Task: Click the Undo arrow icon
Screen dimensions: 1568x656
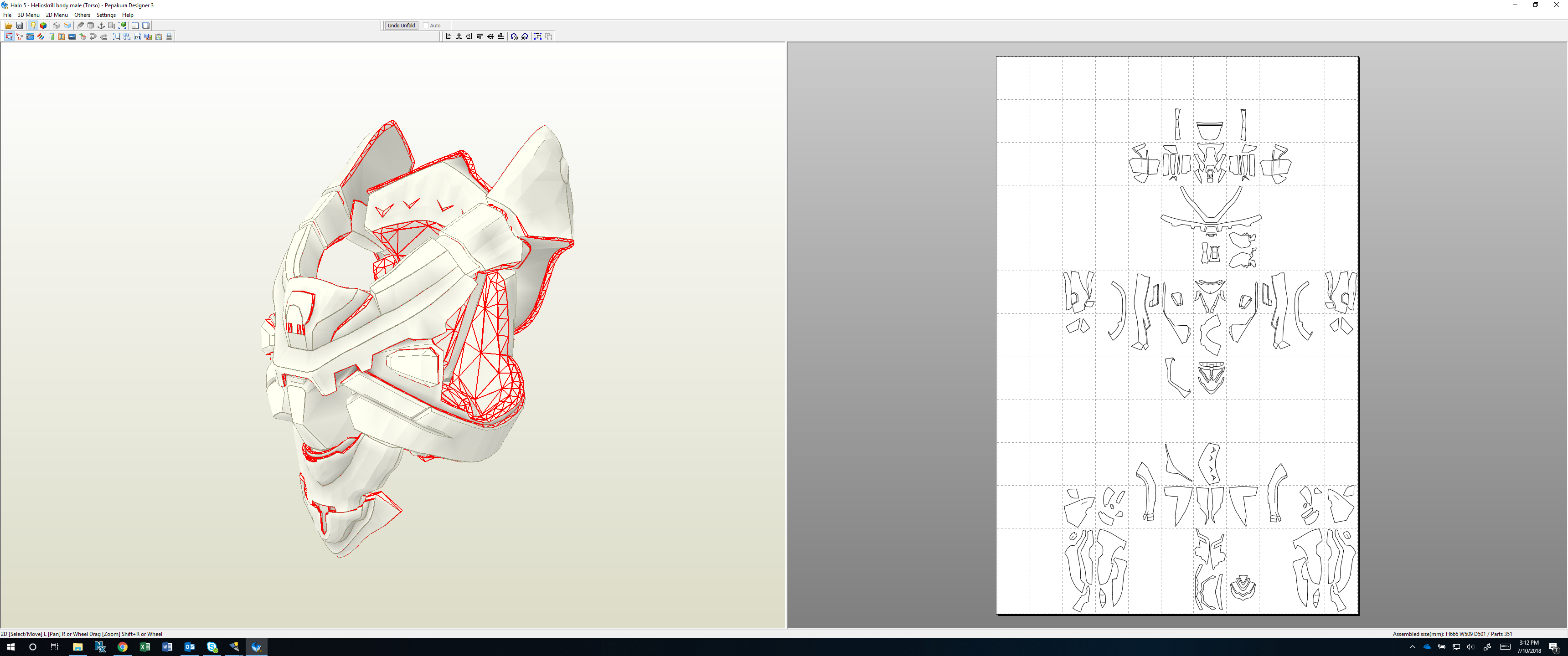Action: (93, 36)
